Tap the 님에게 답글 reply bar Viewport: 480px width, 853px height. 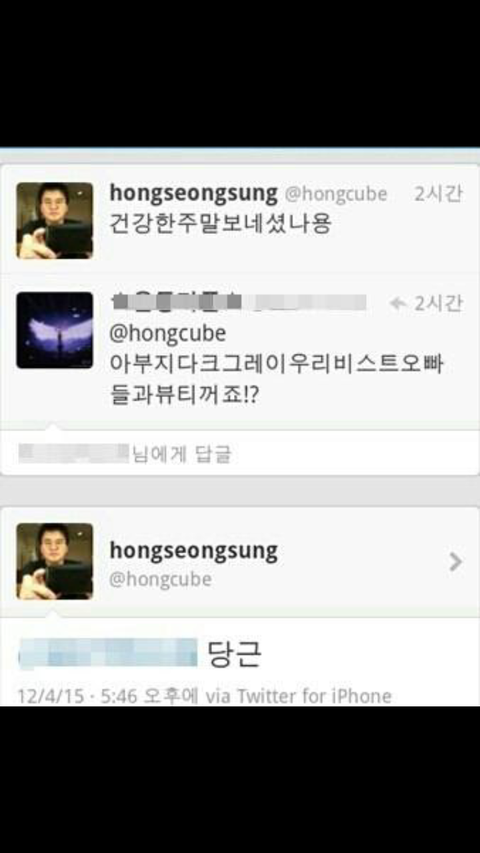coord(240,453)
